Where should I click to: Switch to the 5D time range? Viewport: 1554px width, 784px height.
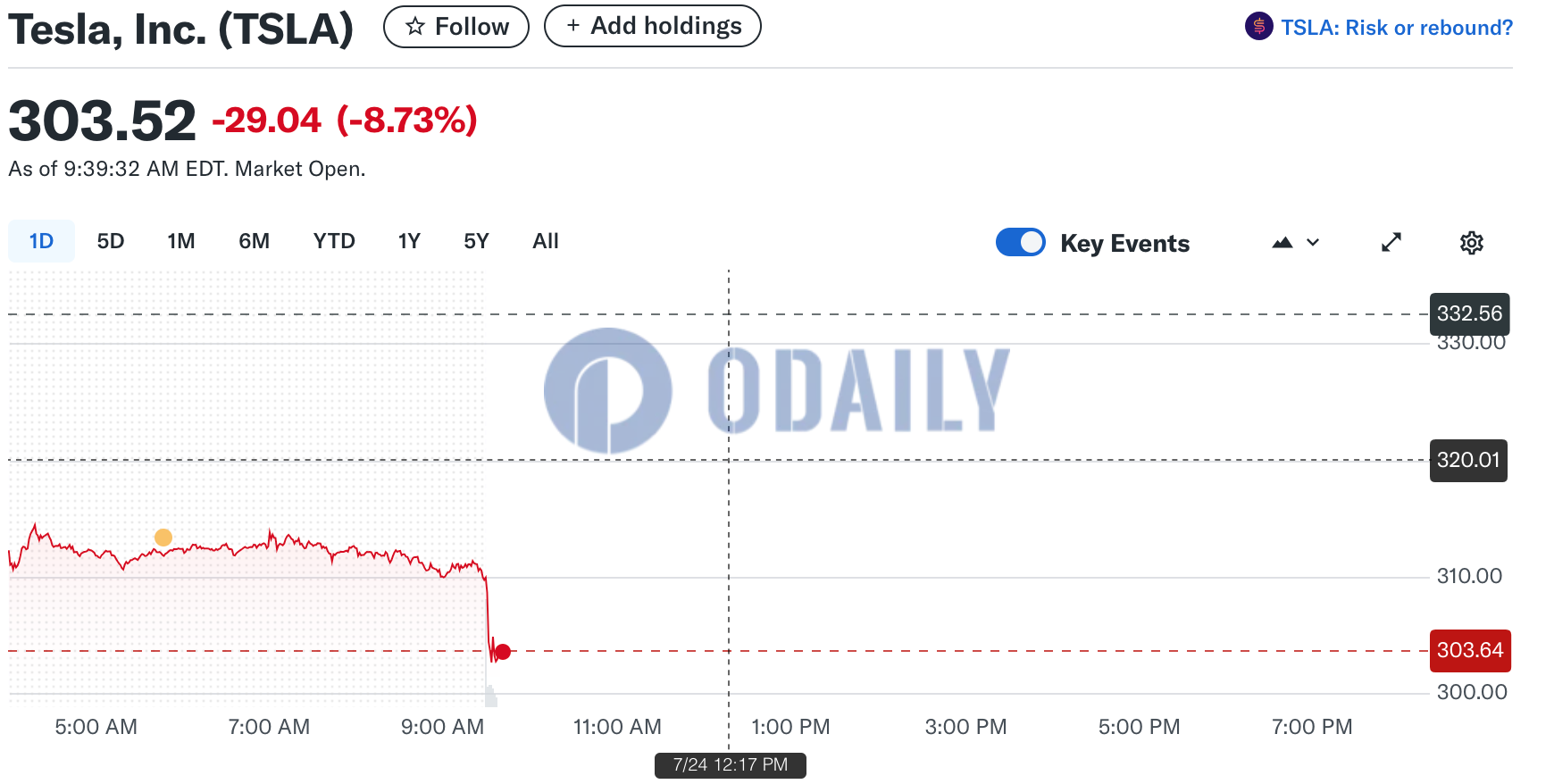click(111, 241)
